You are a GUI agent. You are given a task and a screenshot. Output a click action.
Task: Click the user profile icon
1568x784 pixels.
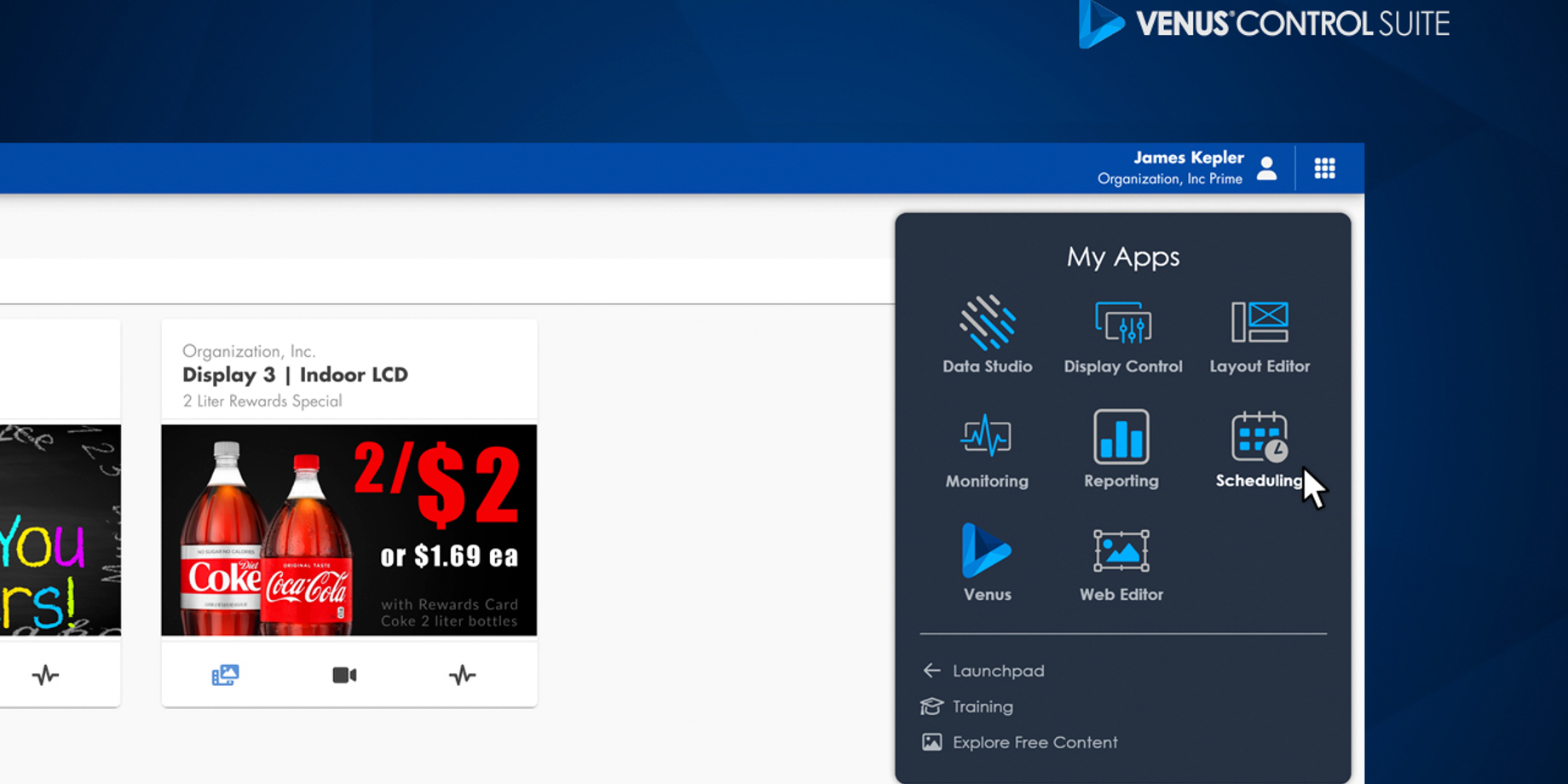click(x=1267, y=168)
